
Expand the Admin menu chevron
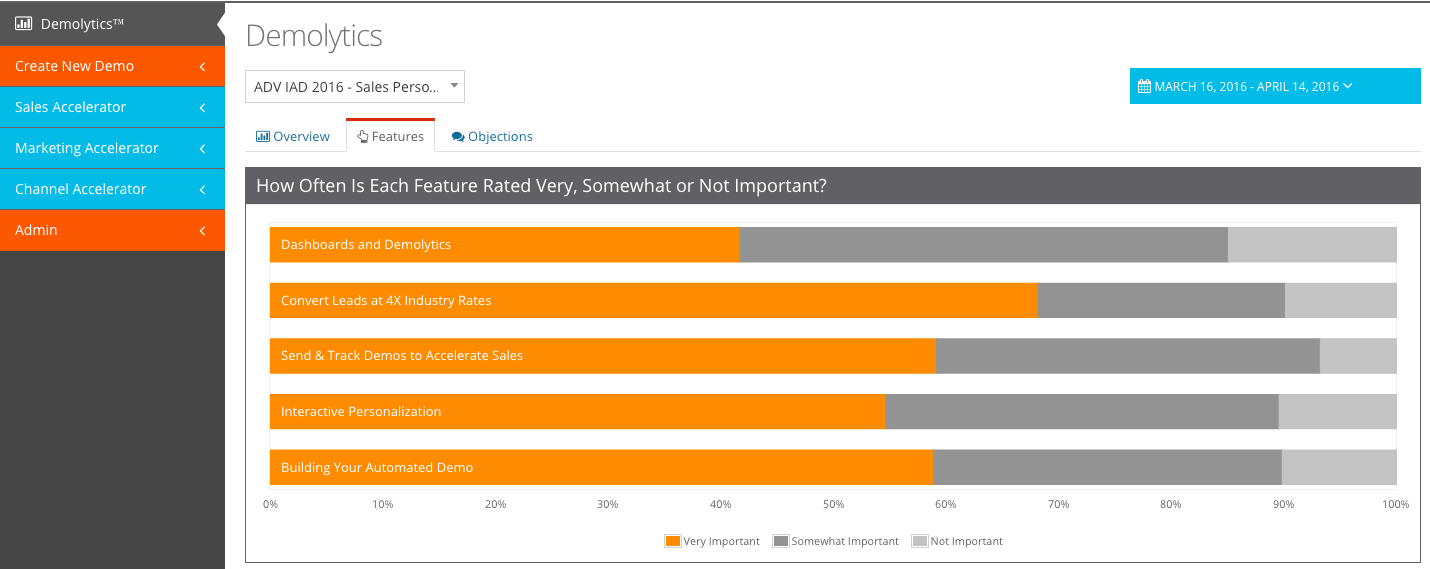pyautogui.click(x=202, y=230)
